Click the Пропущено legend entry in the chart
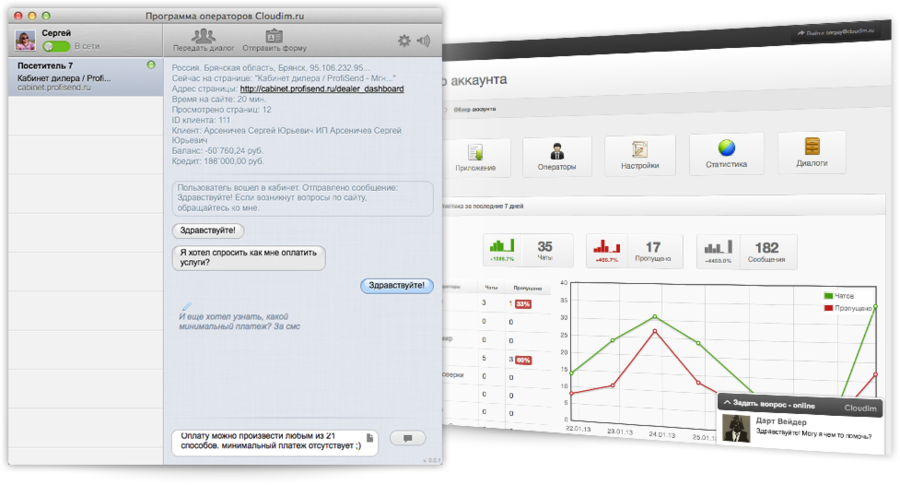Viewport: 900px width, 485px height. (x=848, y=308)
